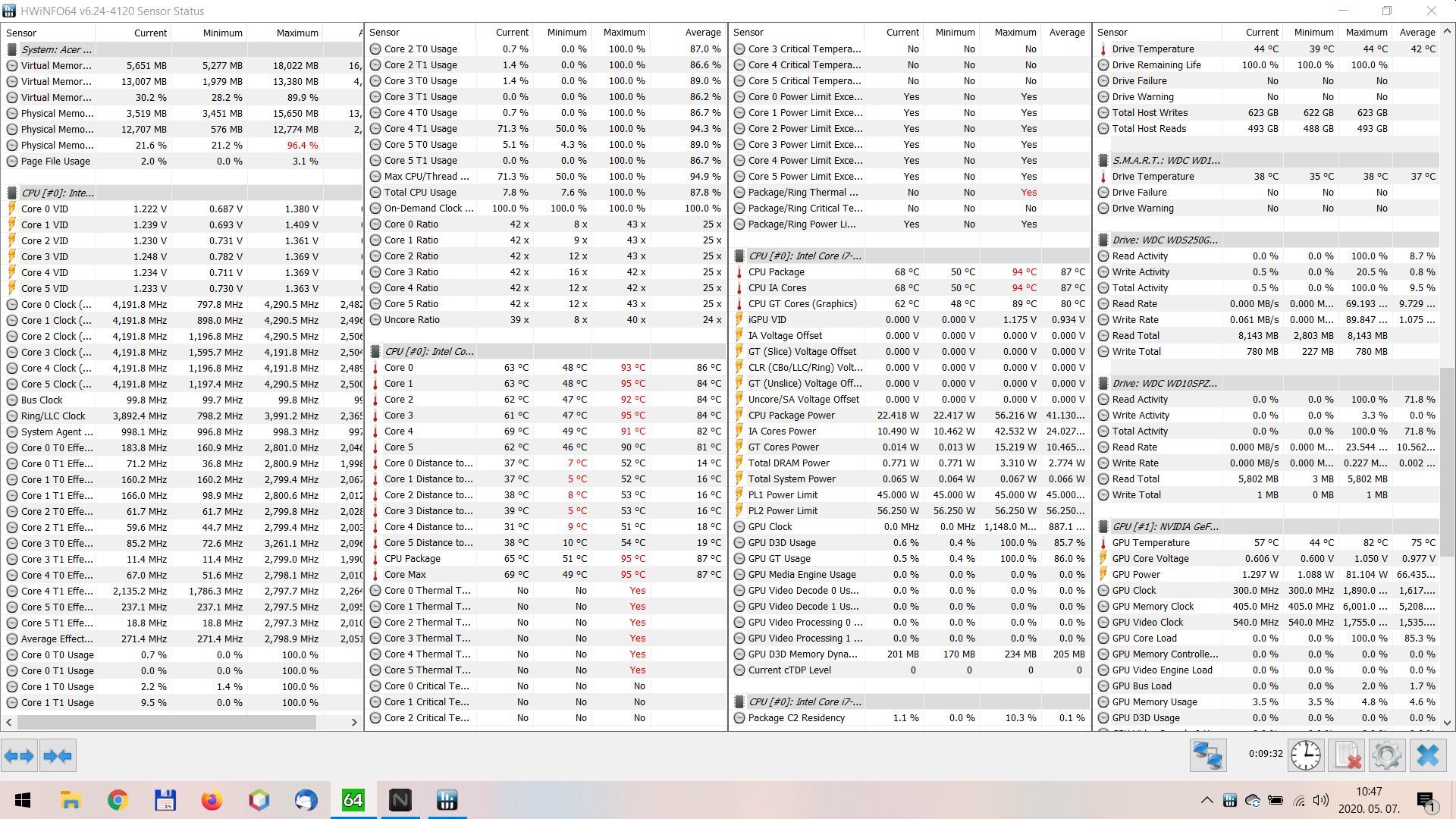Click the cloud sync tray icon

(1253, 800)
